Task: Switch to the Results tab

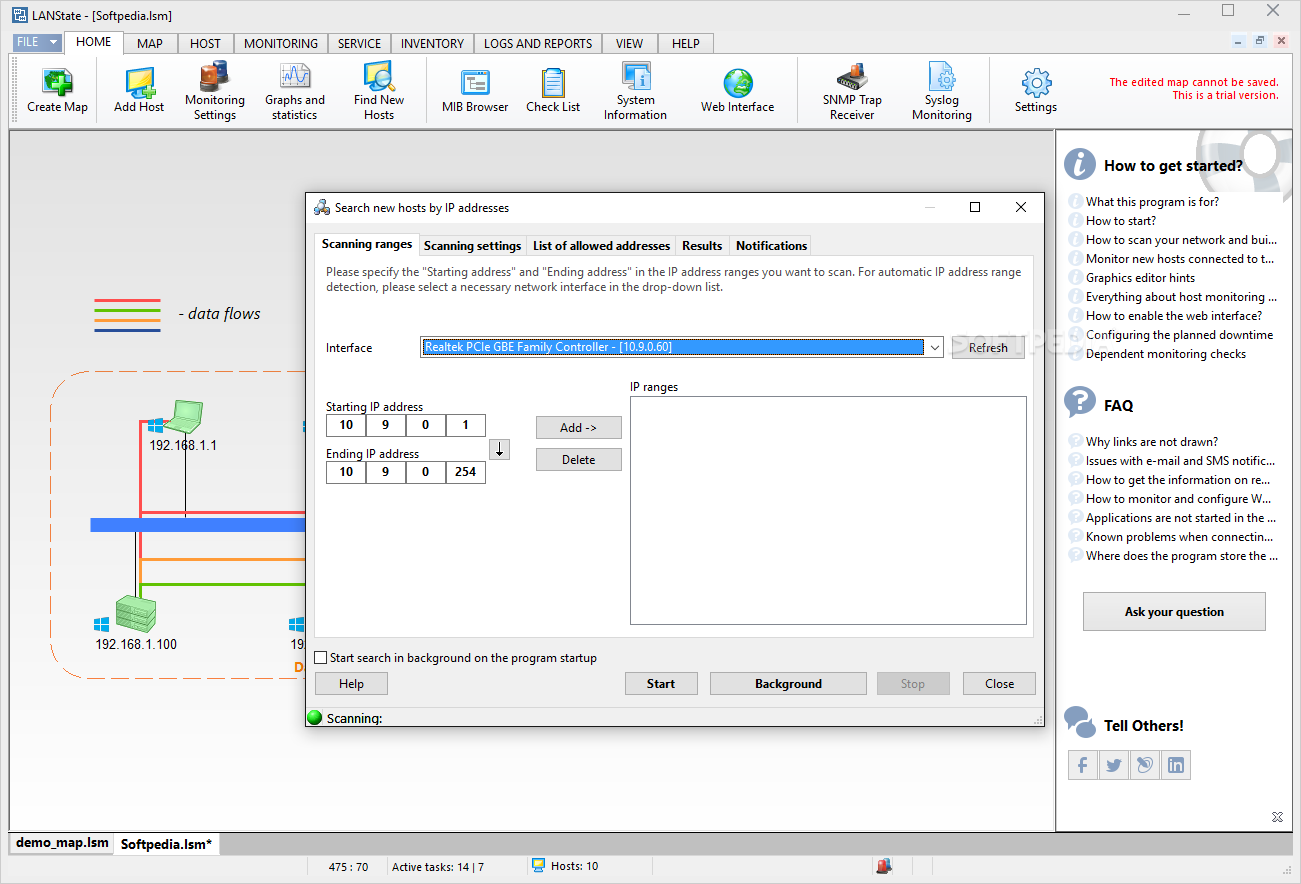Action: pyautogui.click(x=702, y=245)
